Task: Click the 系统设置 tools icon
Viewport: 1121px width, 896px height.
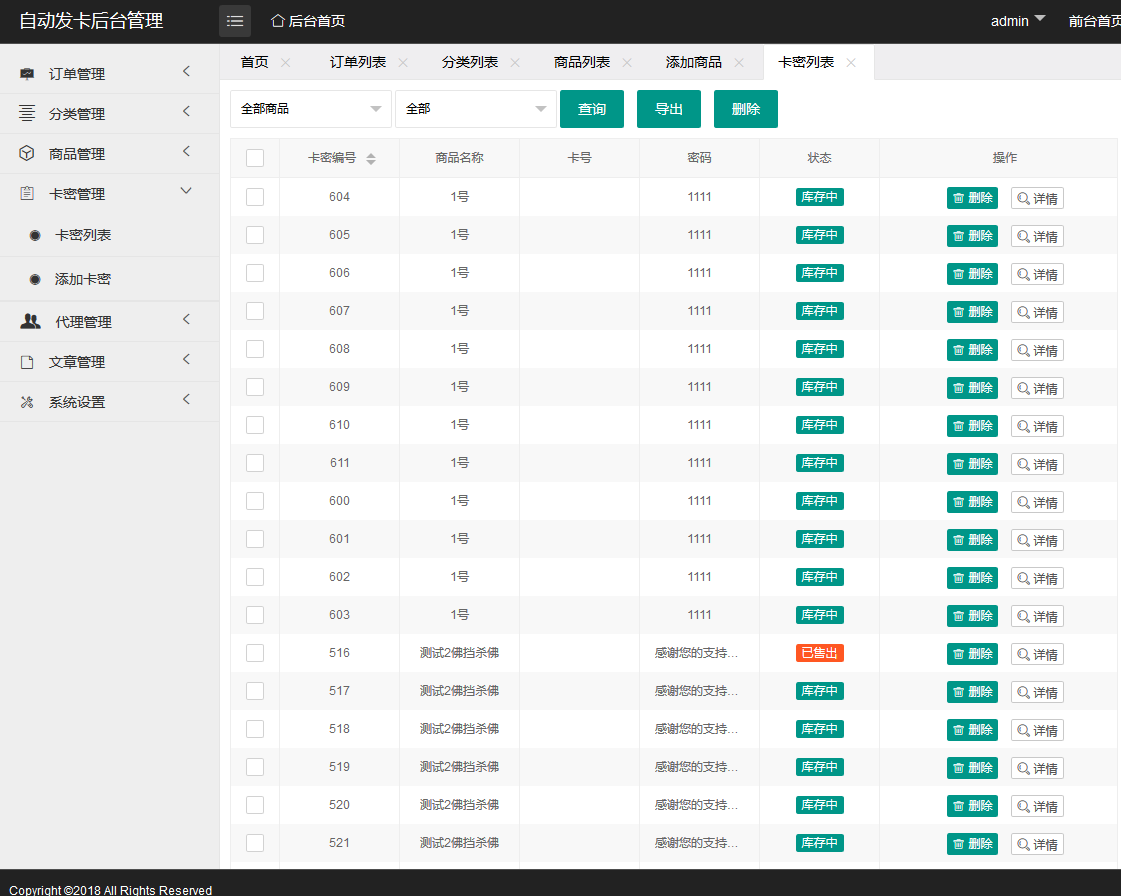Action: tap(27, 402)
